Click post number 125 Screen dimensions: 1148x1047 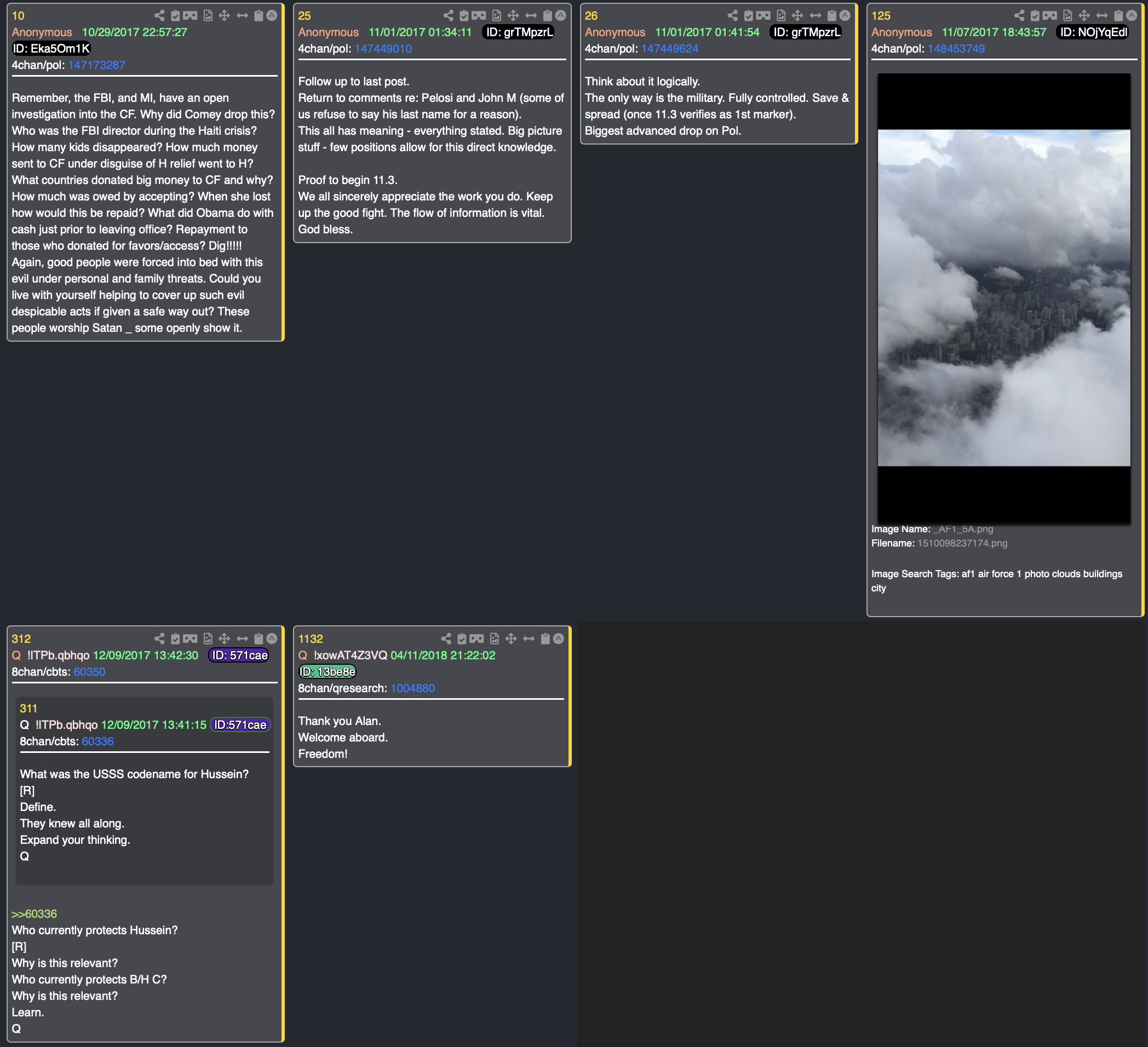[x=881, y=16]
